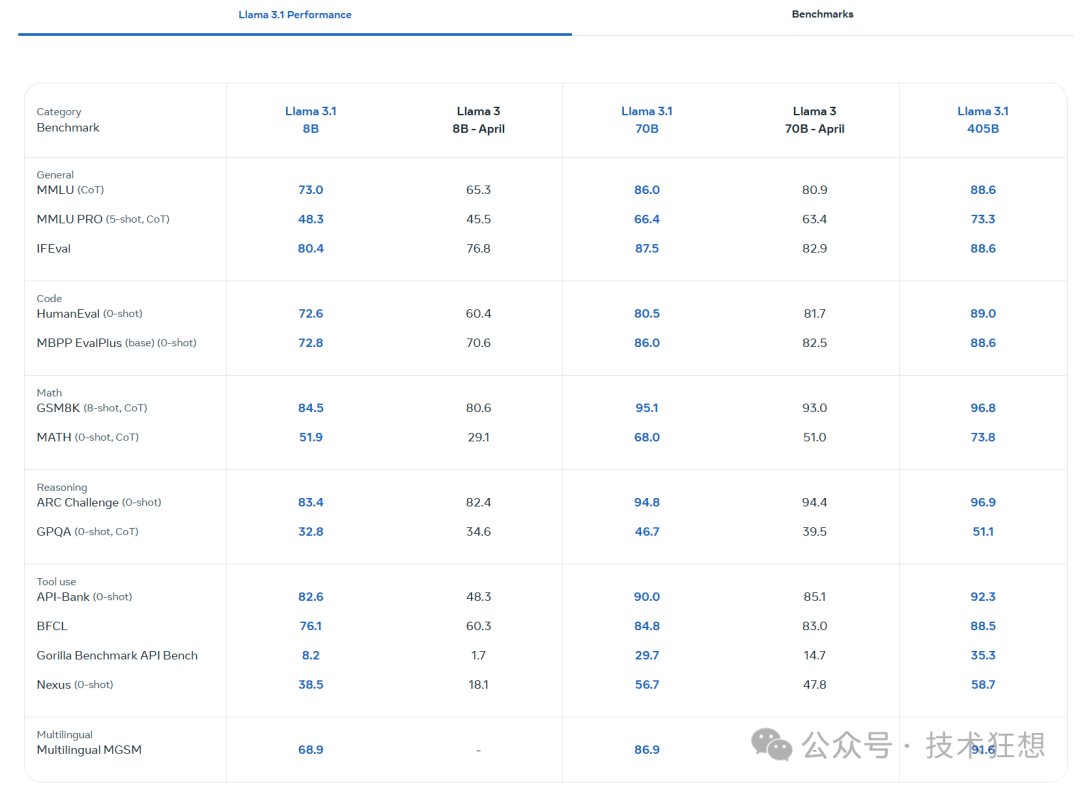The image size is (1080, 789).
Task: Click MMLU PRO score 66.4 for Llama 3.1 70B
Action: click(647, 219)
